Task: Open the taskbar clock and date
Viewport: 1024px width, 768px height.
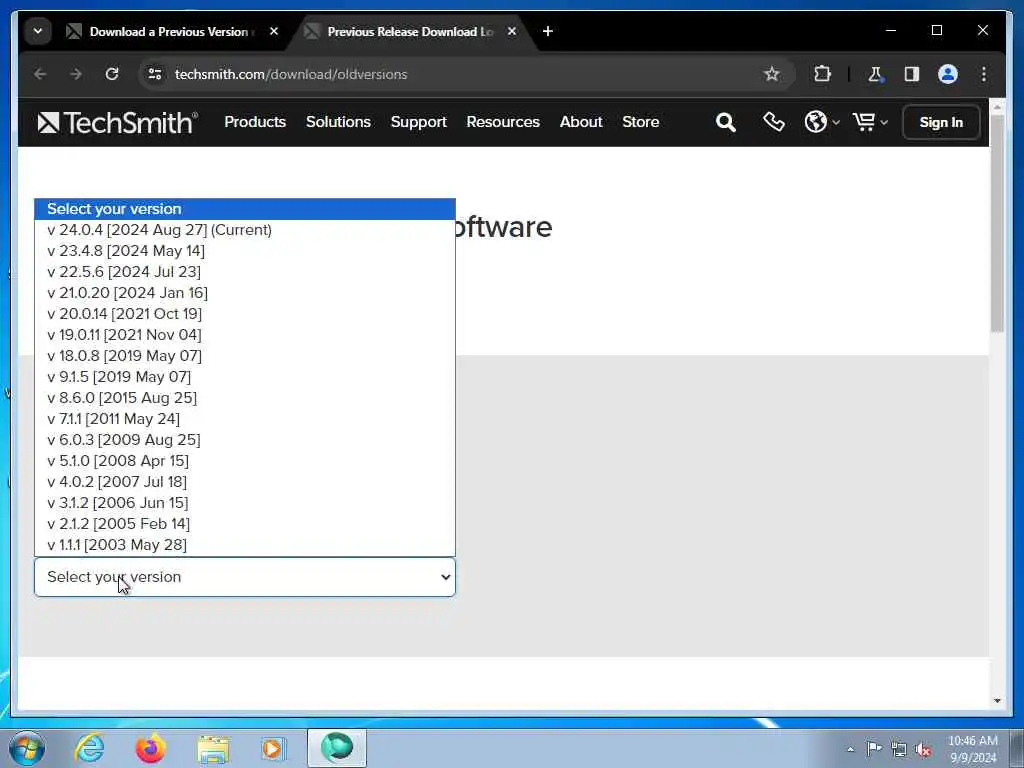Action: [973, 749]
